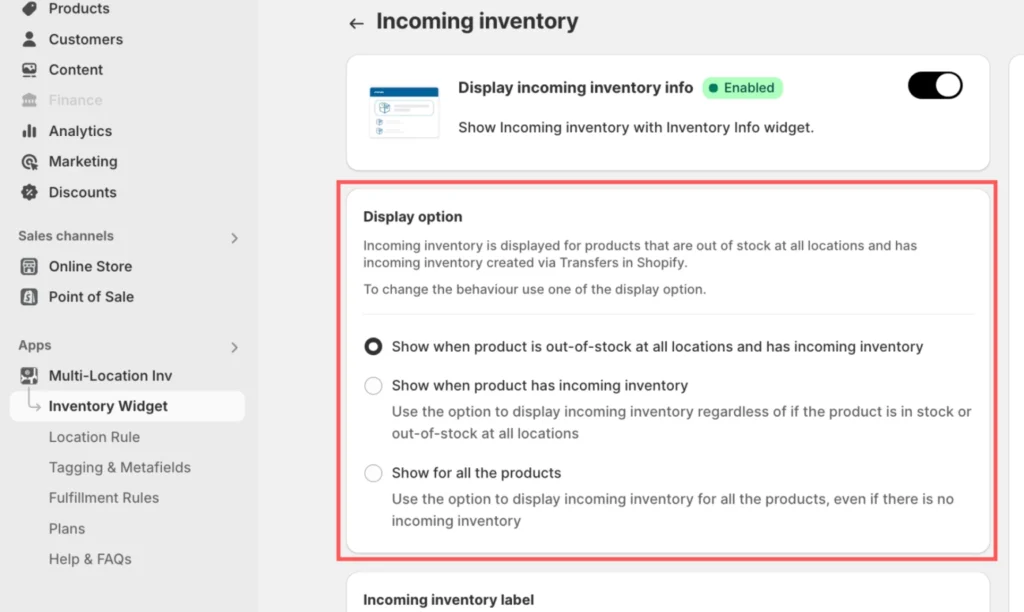Image resolution: width=1024 pixels, height=612 pixels.
Task: Select Show when product has incoming inventory
Action: tap(373, 385)
